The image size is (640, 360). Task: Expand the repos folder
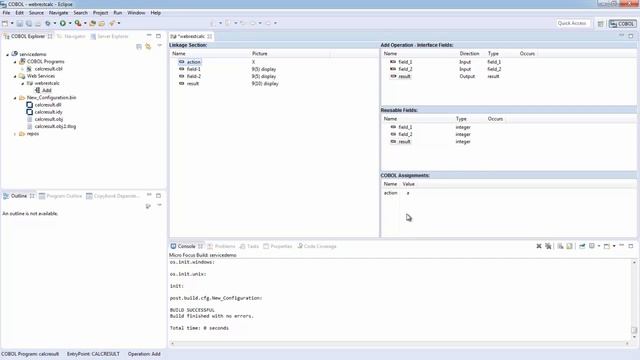tap(15, 134)
